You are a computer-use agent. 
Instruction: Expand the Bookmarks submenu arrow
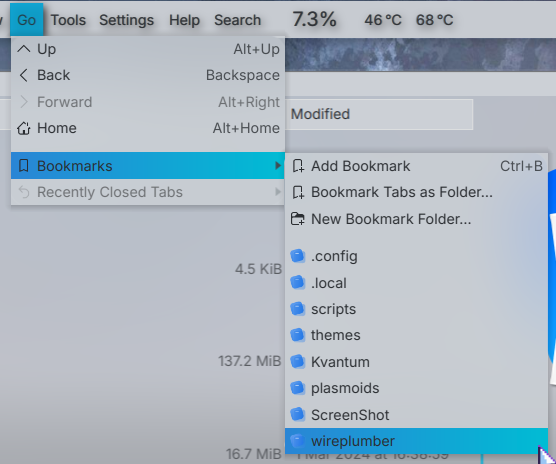(278, 166)
